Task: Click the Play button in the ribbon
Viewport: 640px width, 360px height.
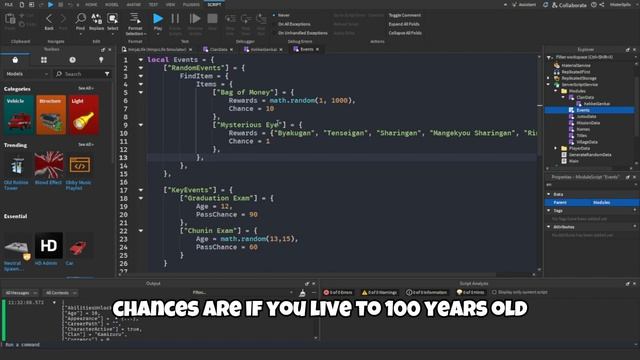Action: pyautogui.click(x=158, y=19)
